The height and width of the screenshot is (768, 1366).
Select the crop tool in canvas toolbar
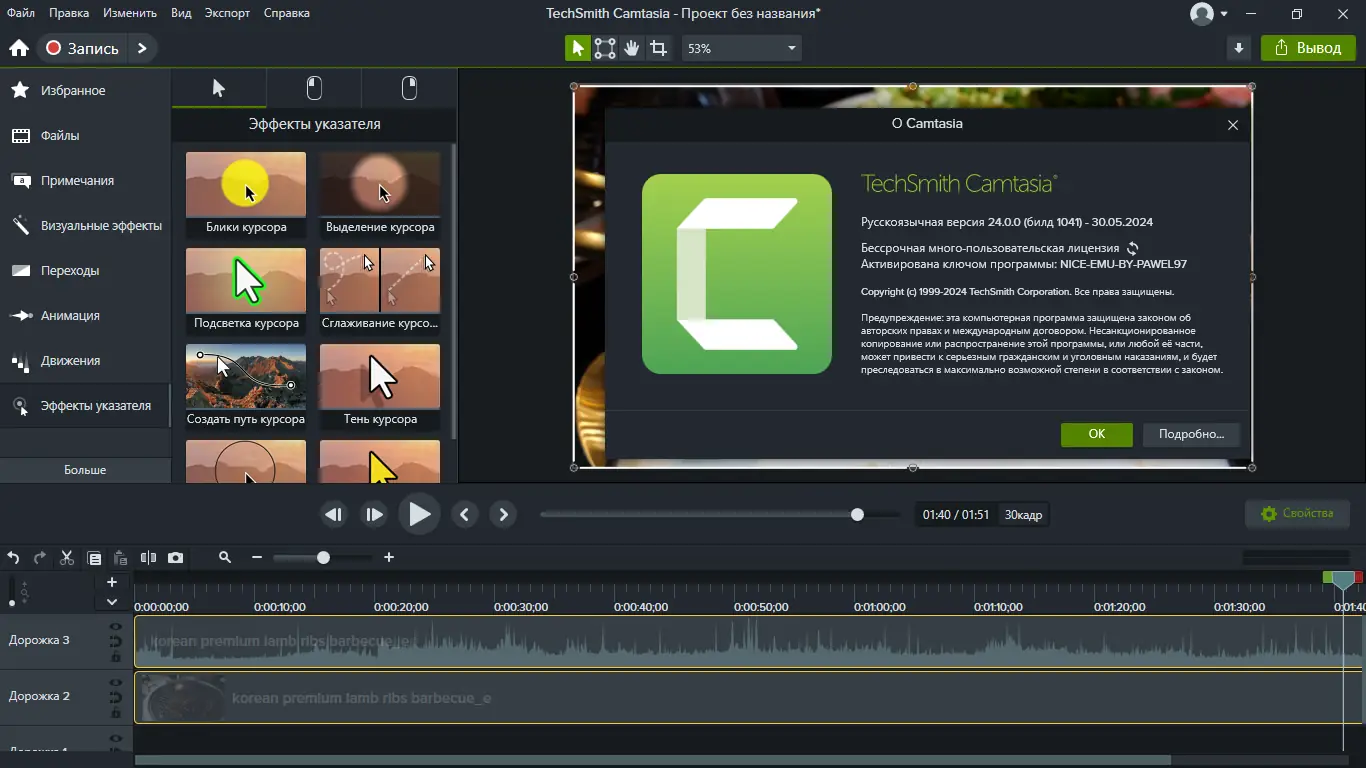pos(658,48)
